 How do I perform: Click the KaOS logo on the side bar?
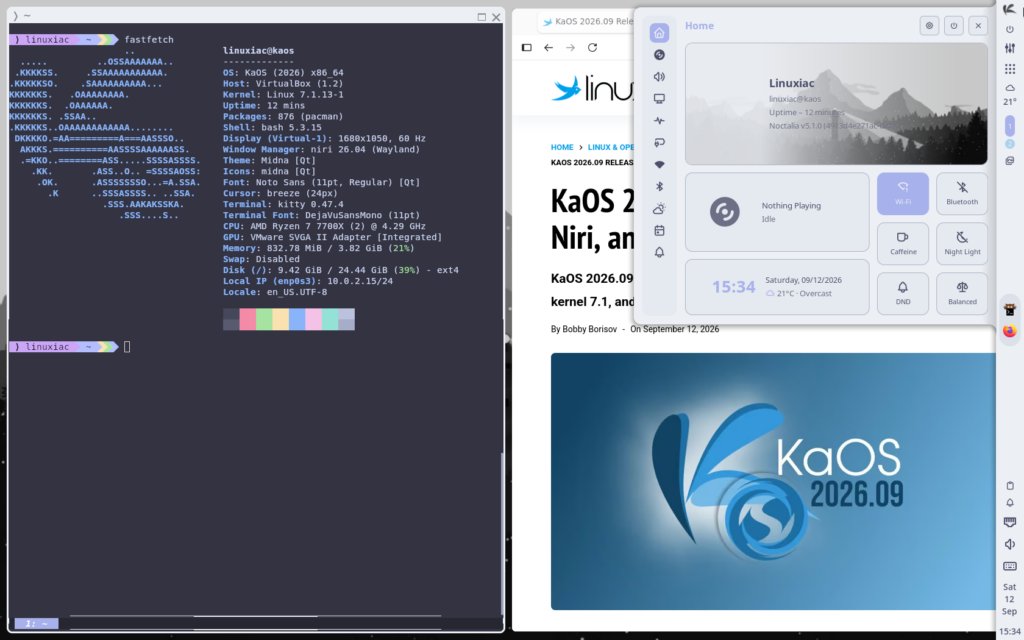click(1010, 10)
